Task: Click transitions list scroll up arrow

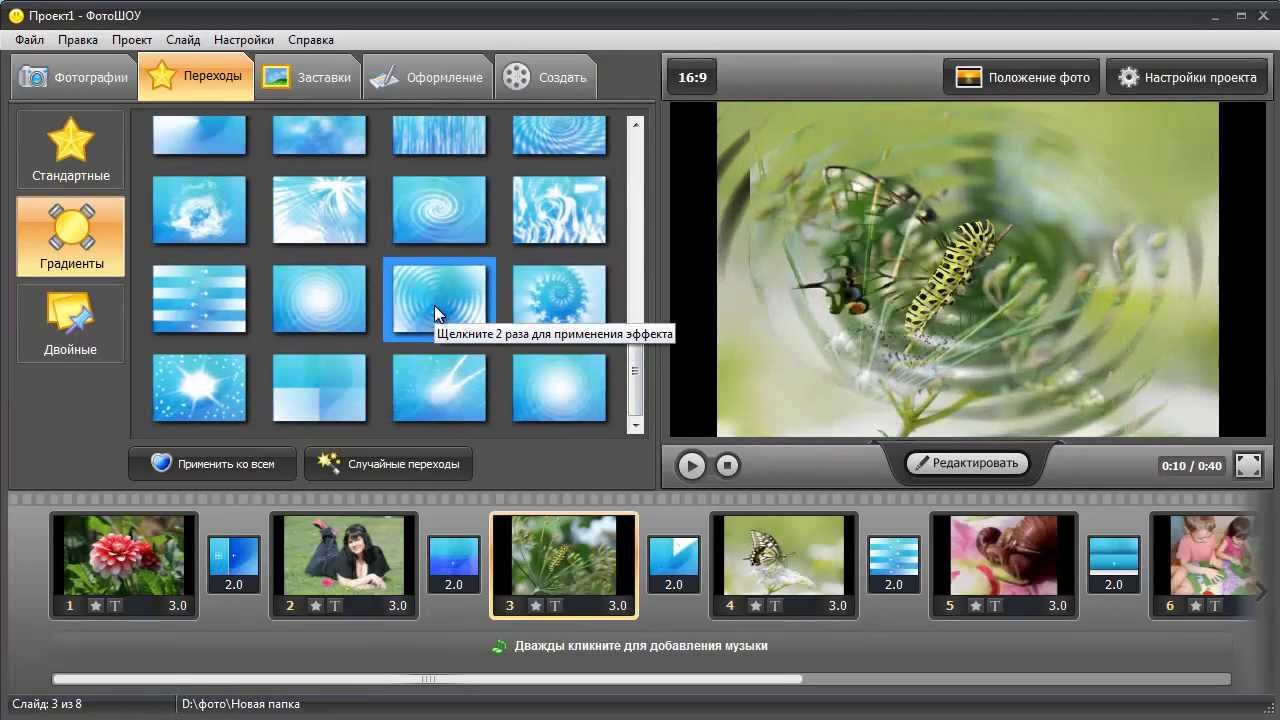Action: coord(635,124)
